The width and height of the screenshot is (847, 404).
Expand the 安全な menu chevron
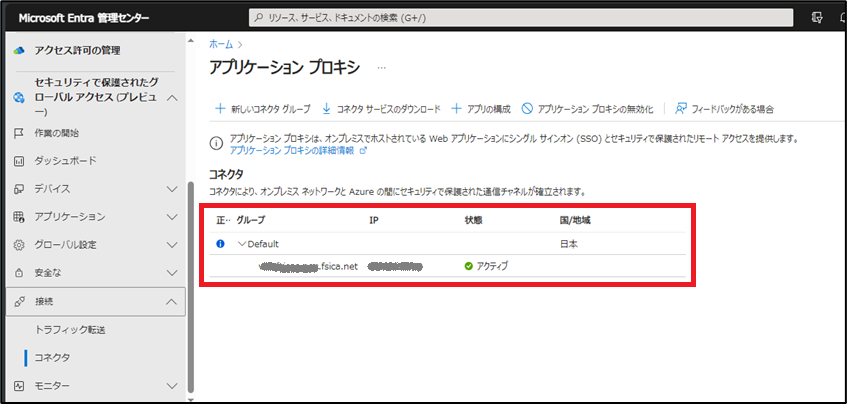pos(172,273)
